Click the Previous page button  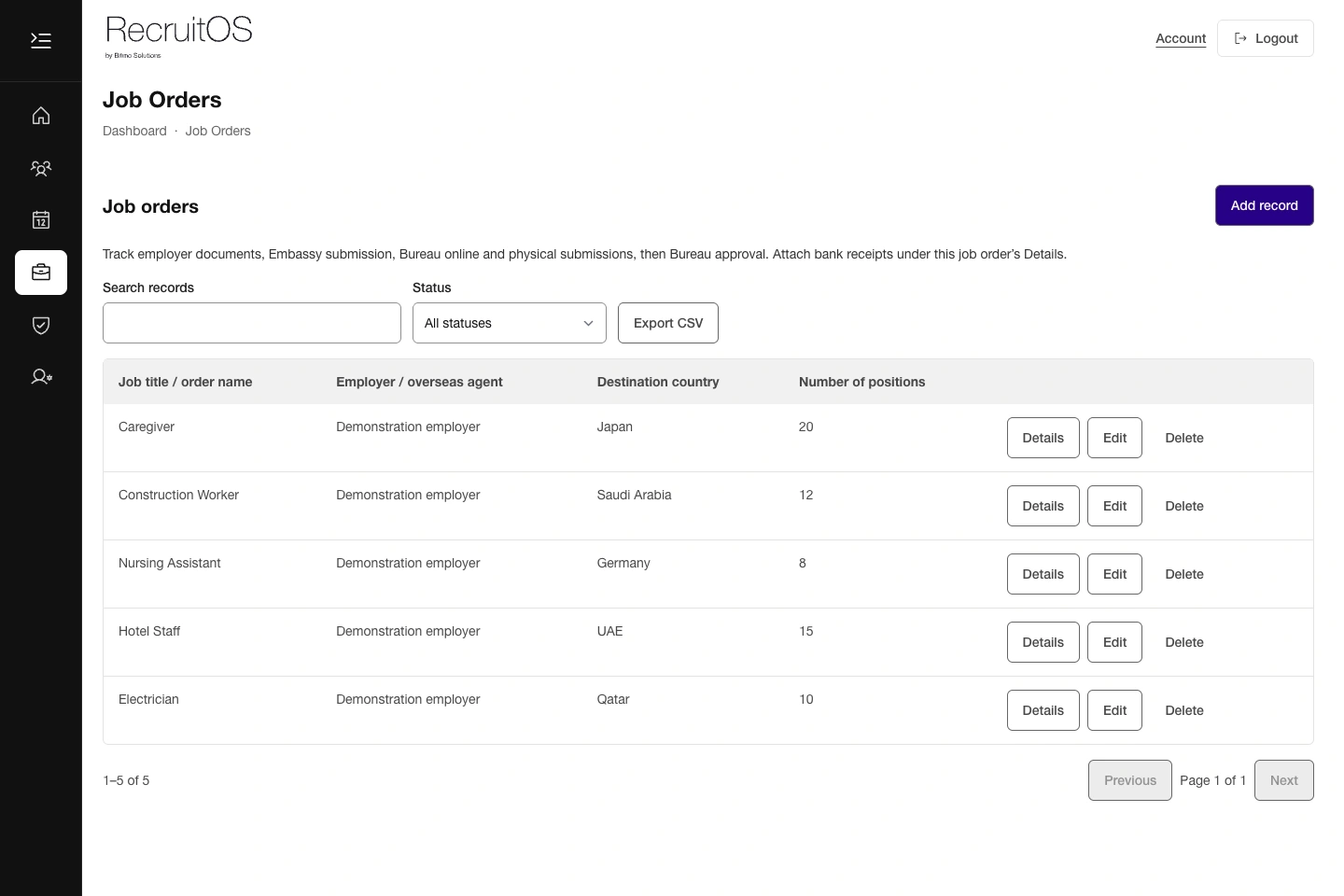pos(1129,780)
